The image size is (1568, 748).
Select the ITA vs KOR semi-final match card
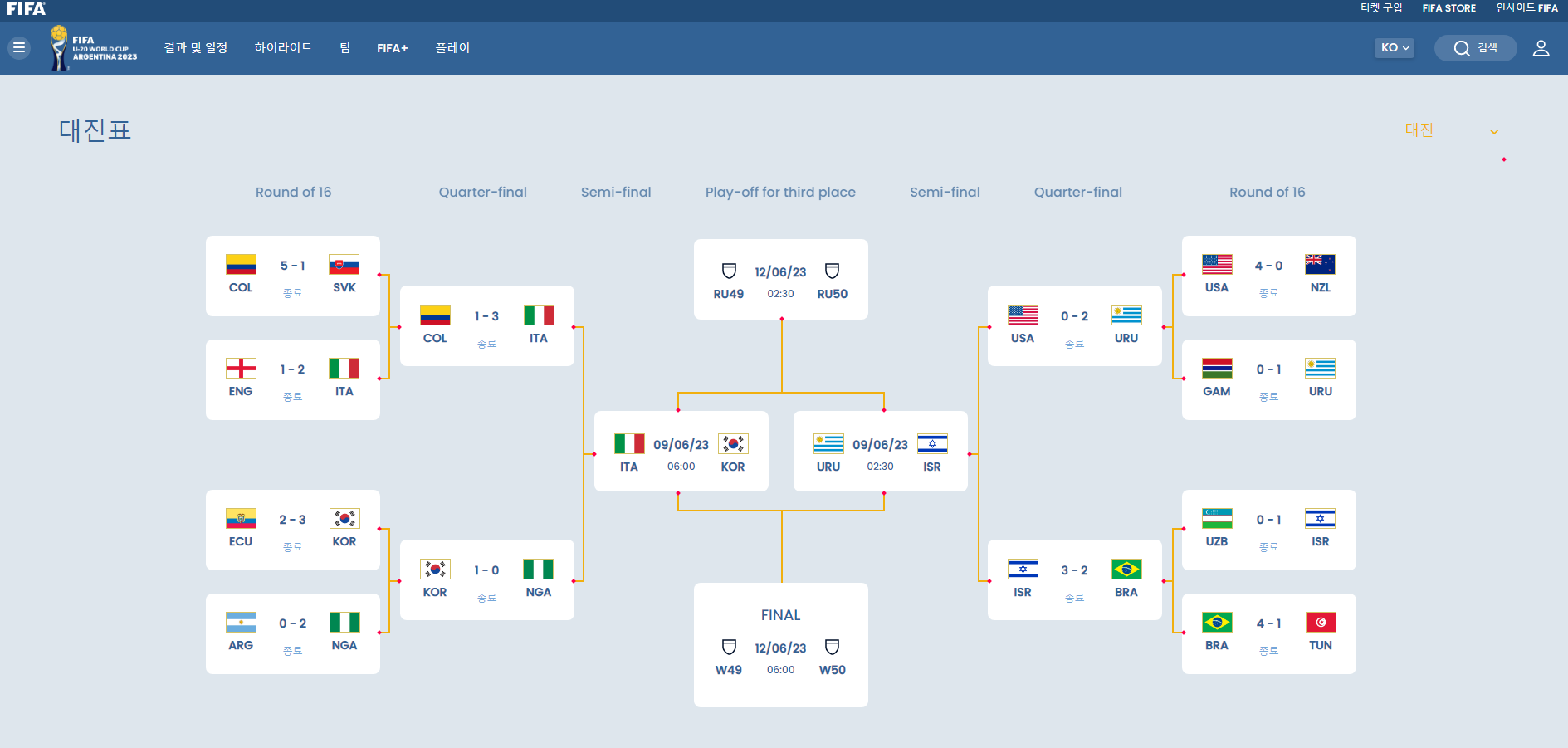tap(681, 451)
